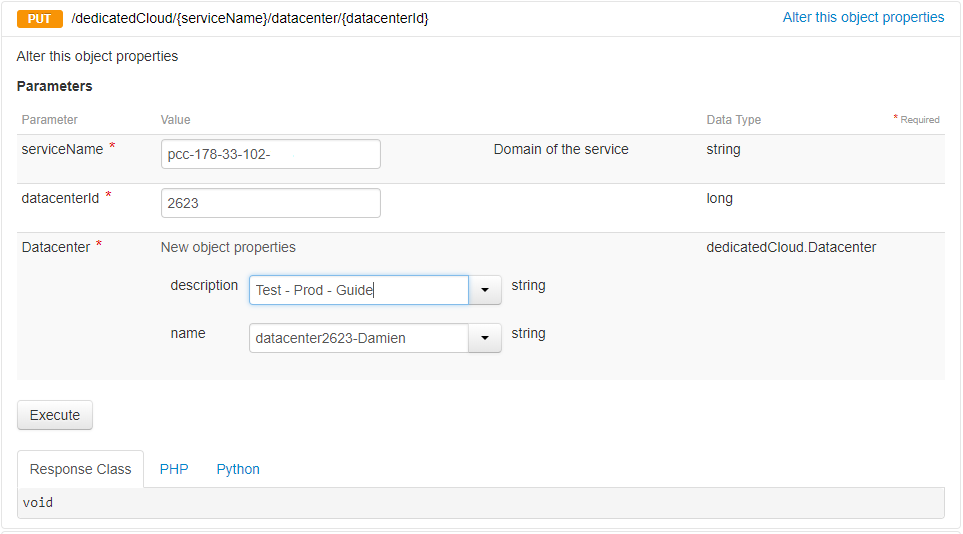Click the Datacenter parameter label

click(56, 247)
